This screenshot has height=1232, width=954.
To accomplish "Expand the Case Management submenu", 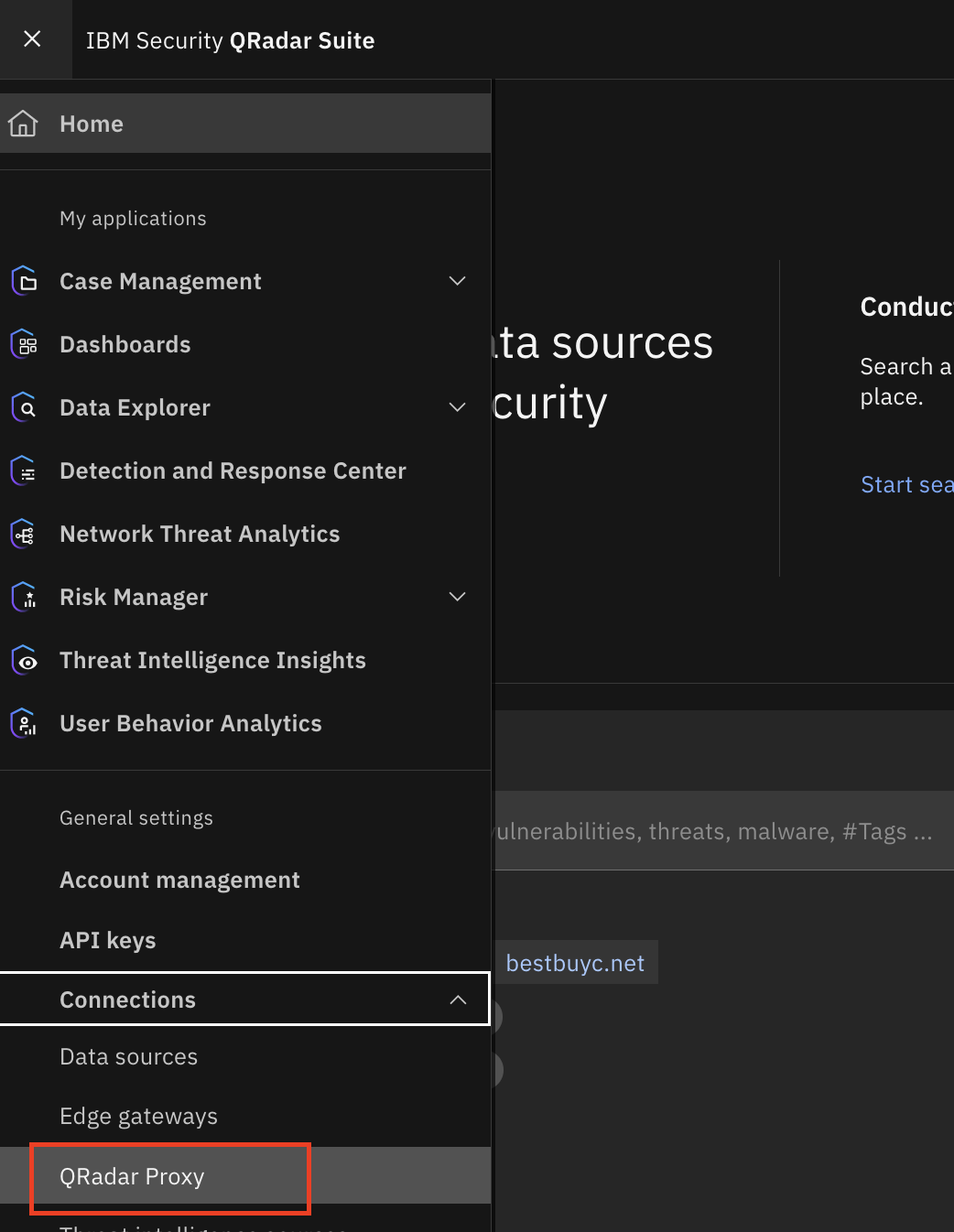I will [x=457, y=281].
